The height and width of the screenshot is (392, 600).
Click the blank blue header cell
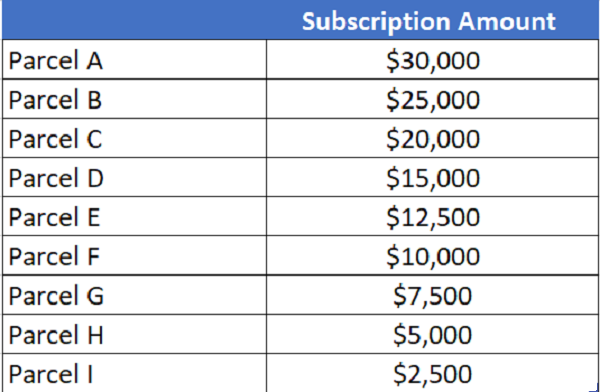point(134,20)
